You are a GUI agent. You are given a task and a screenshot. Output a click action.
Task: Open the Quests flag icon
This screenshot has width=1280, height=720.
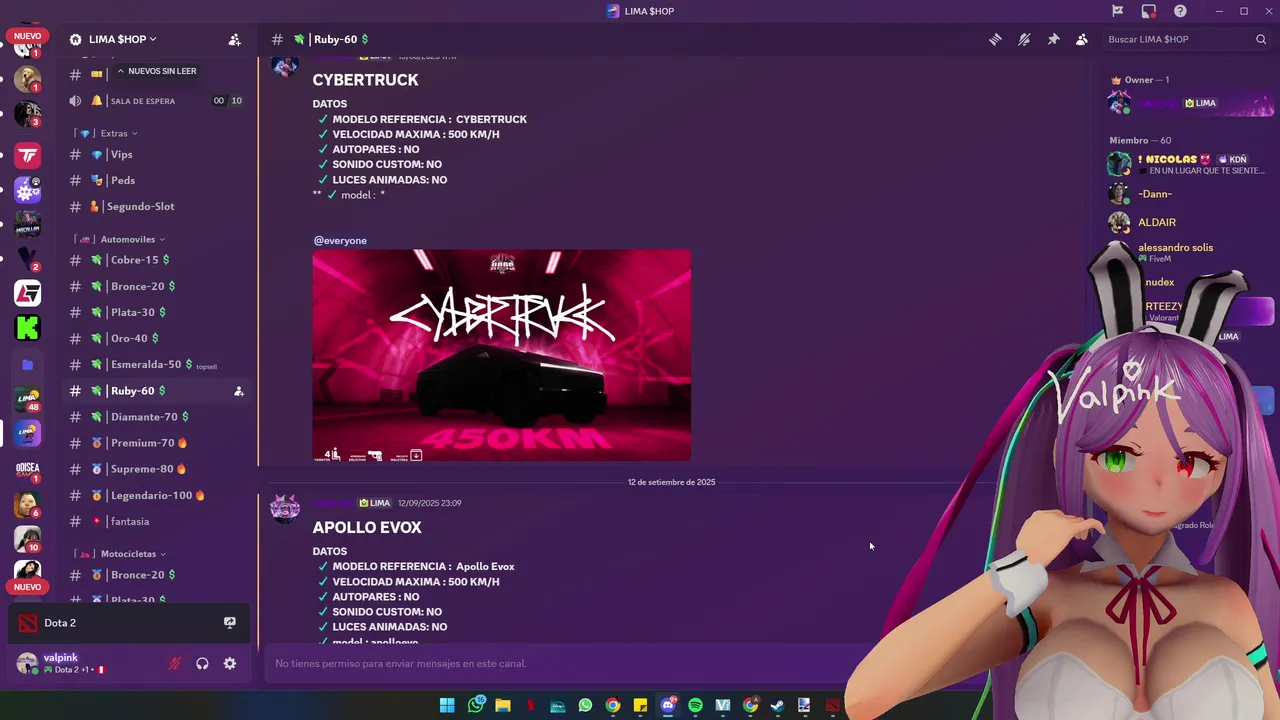click(x=1118, y=11)
